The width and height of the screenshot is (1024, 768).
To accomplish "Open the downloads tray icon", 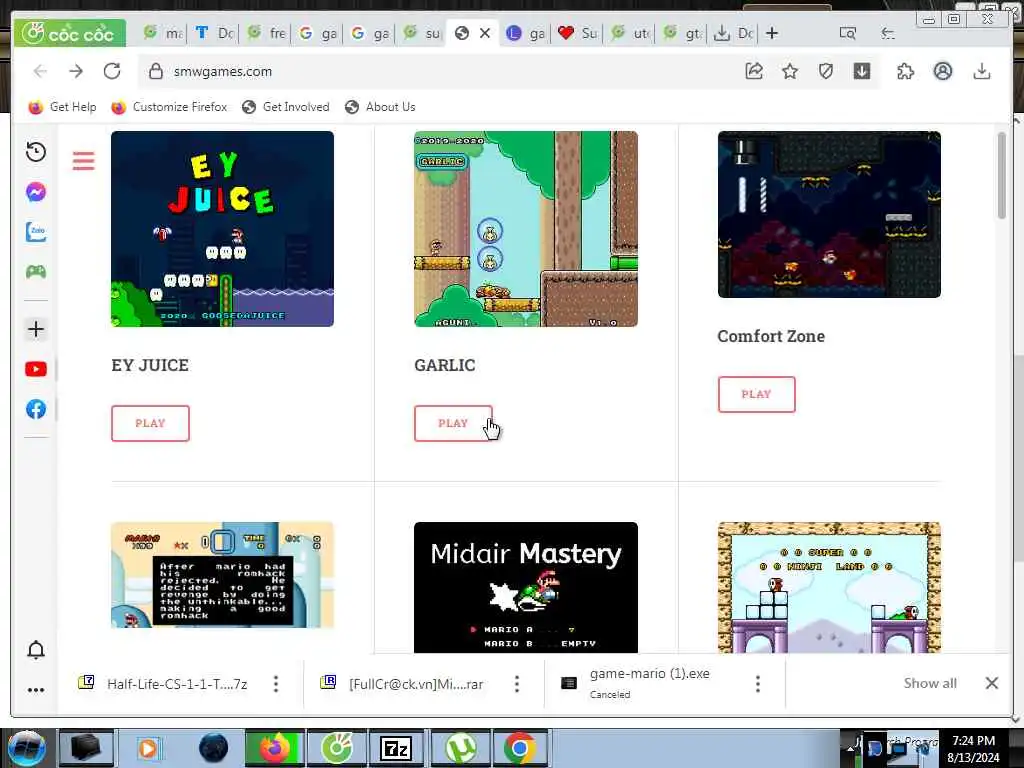I will coord(982,71).
